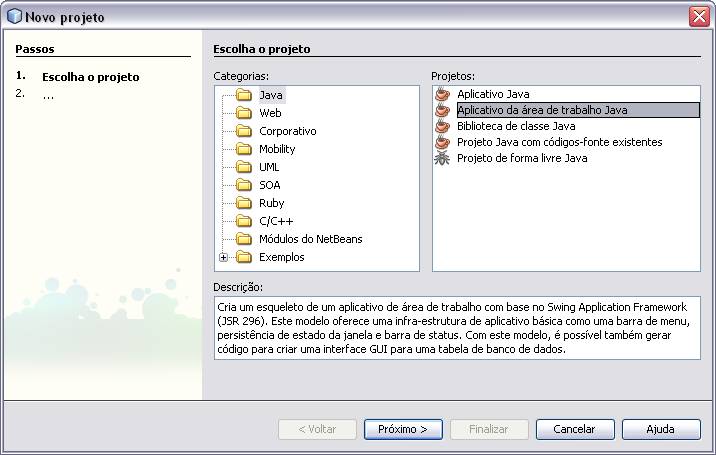Click the C/C++ folder icon
Image resolution: width=716 pixels, height=455 pixels.
244,221
